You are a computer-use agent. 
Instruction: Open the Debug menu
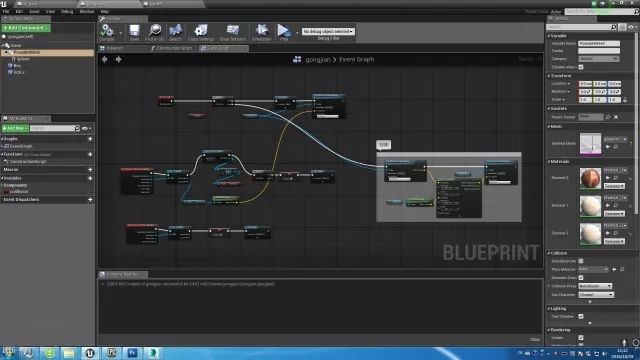(67, 11)
